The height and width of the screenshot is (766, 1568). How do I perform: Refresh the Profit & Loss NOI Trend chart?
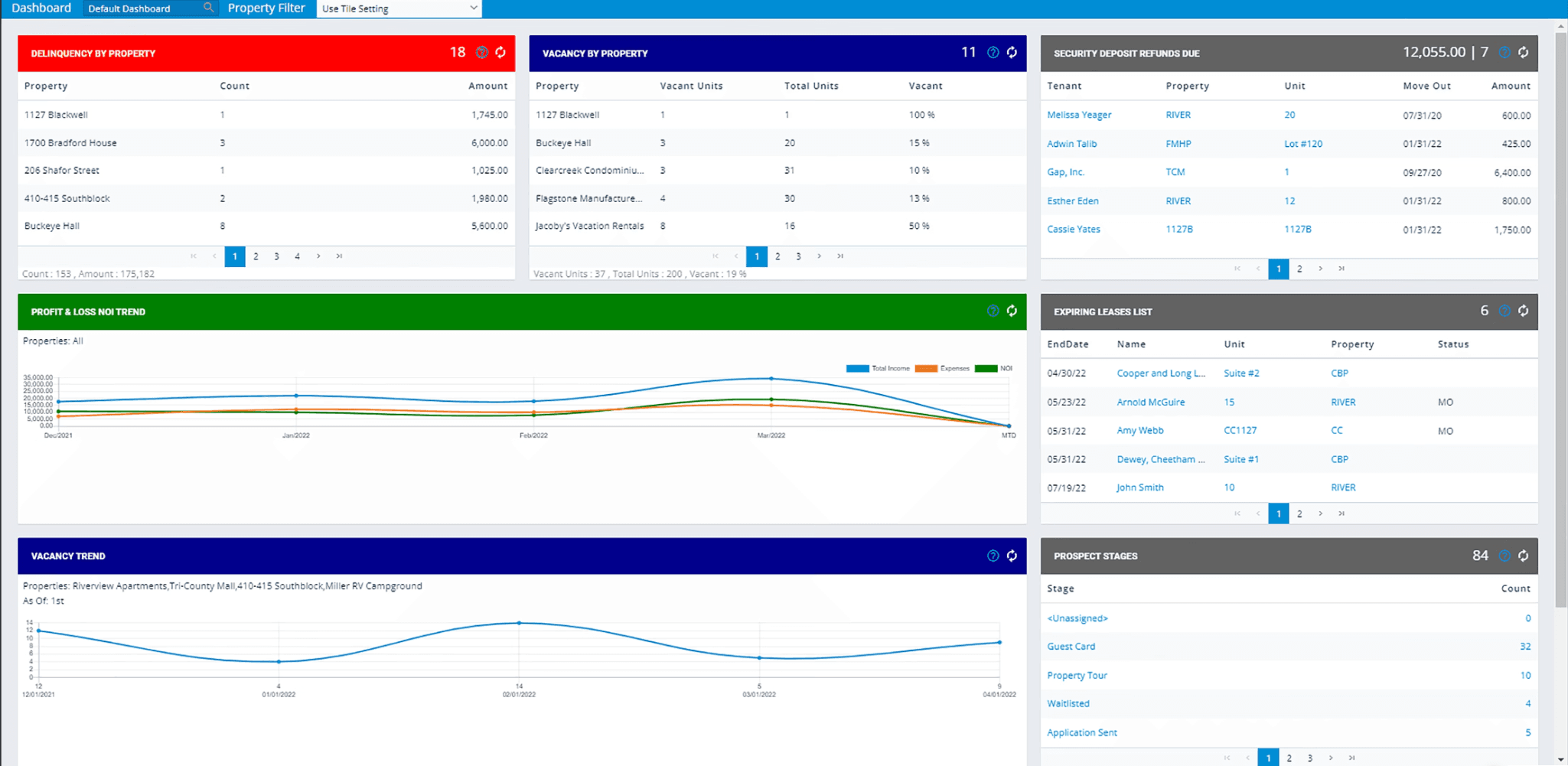(x=1012, y=311)
